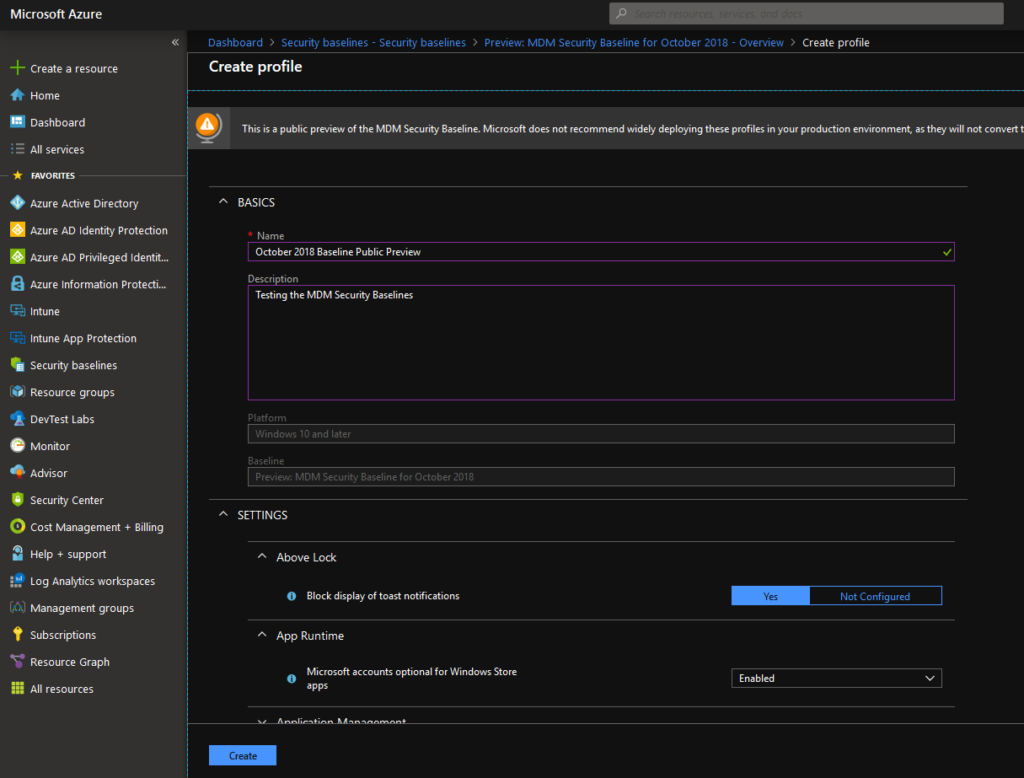Collapse the App Runtime group

click(262, 635)
